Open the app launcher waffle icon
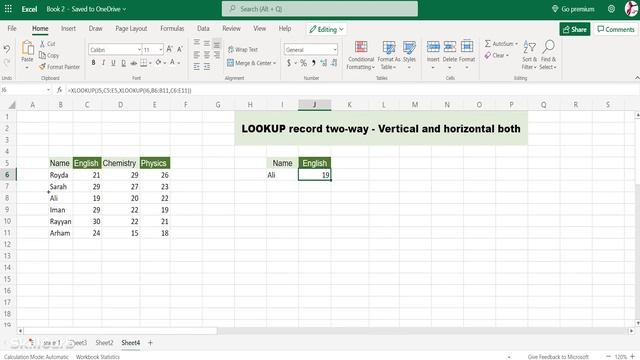640x360 pixels. (8, 9)
